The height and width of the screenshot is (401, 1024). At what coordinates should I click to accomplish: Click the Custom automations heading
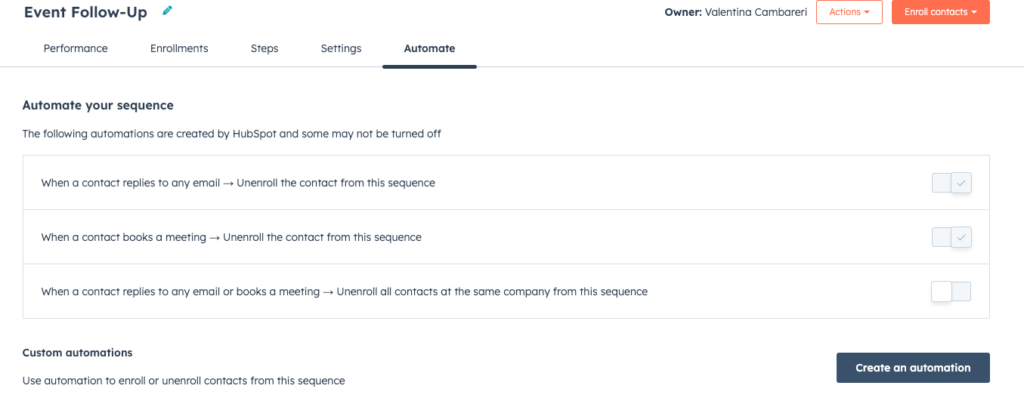(x=78, y=353)
